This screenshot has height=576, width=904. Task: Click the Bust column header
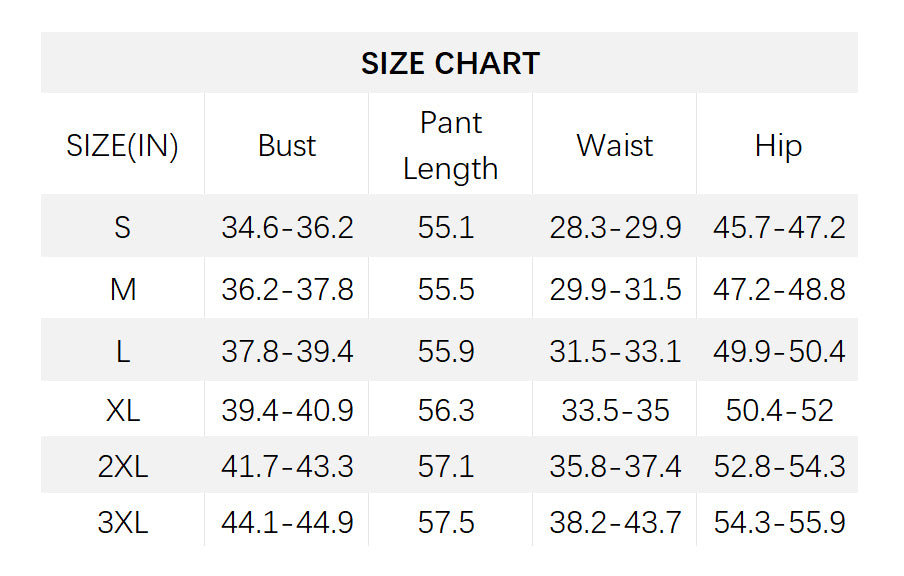pyautogui.click(x=287, y=146)
